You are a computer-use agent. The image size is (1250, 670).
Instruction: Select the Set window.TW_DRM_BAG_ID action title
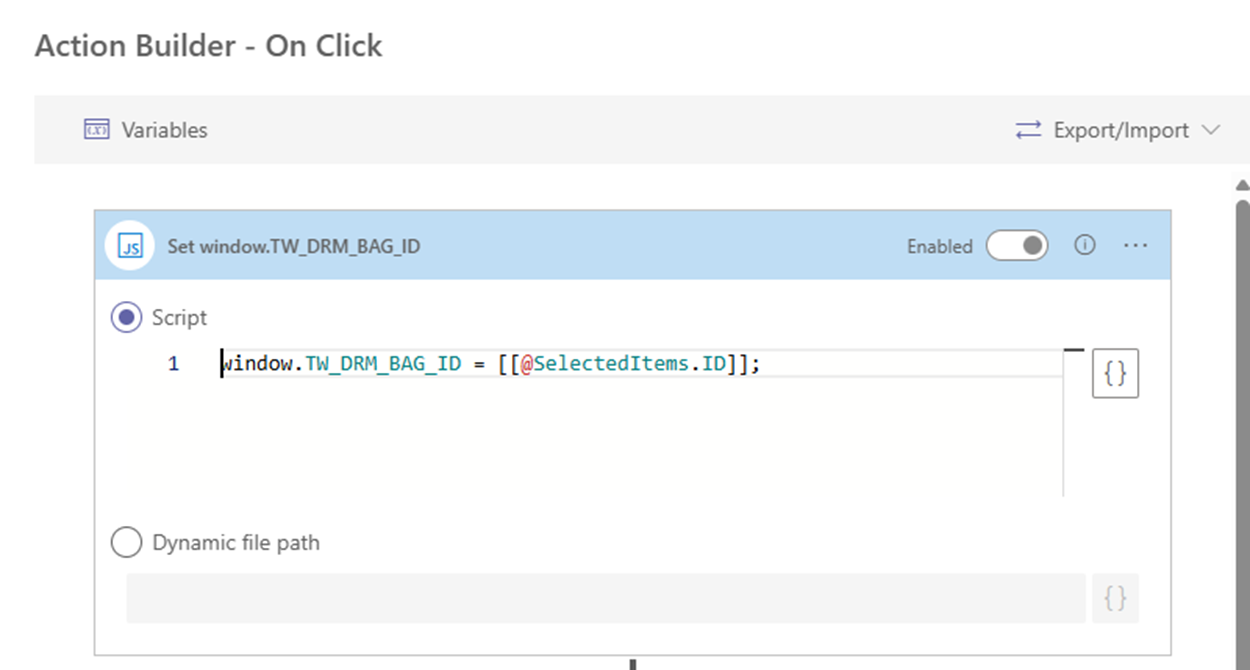pyautogui.click(x=293, y=246)
